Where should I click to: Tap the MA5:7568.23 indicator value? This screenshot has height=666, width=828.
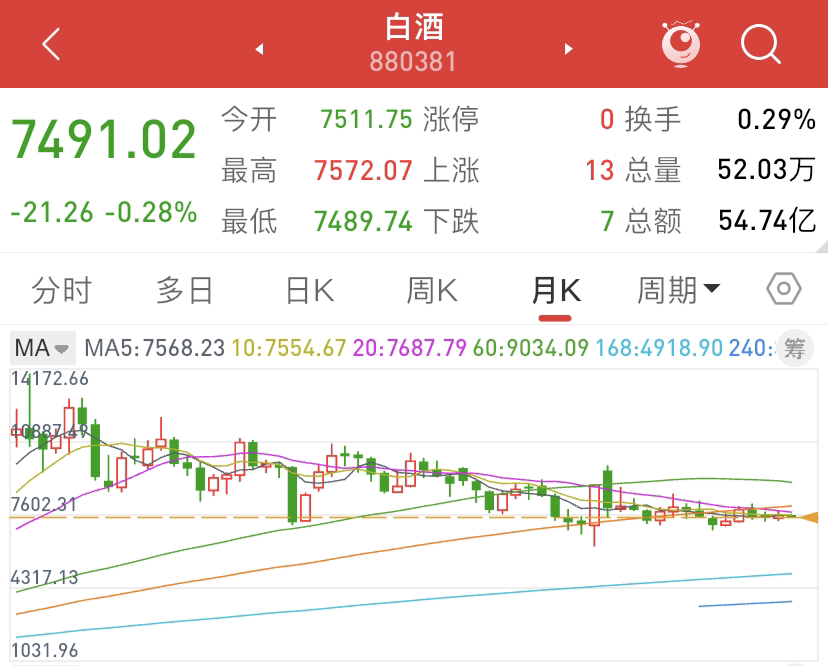(x=155, y=348)
